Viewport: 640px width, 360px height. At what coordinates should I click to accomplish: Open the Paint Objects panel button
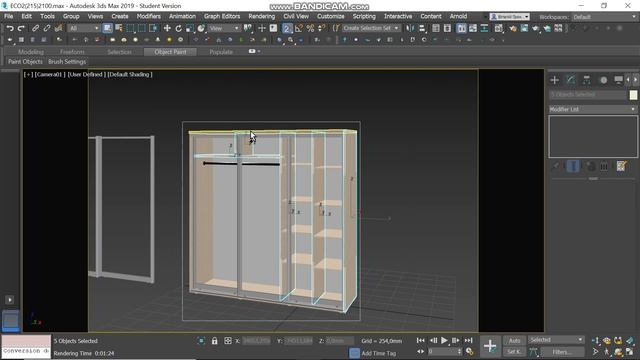[x=25, y=62]
